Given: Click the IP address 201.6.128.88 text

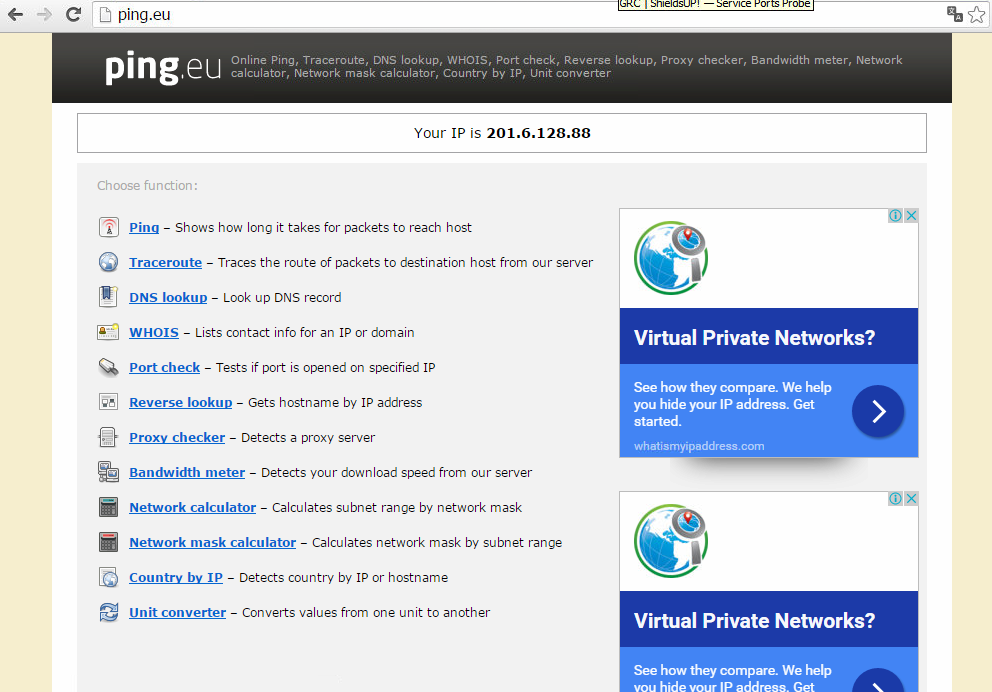Looking at the screenshot, I should point(538,133).
